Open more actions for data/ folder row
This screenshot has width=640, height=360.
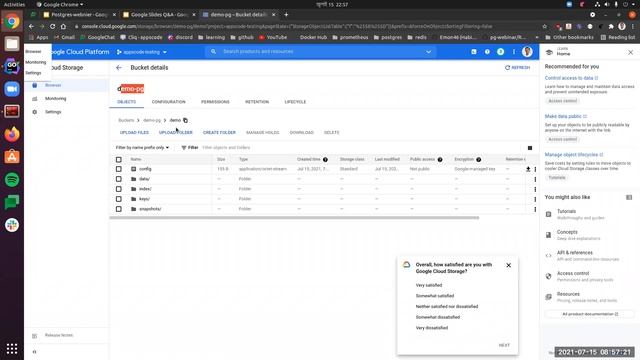coord(535,179)
